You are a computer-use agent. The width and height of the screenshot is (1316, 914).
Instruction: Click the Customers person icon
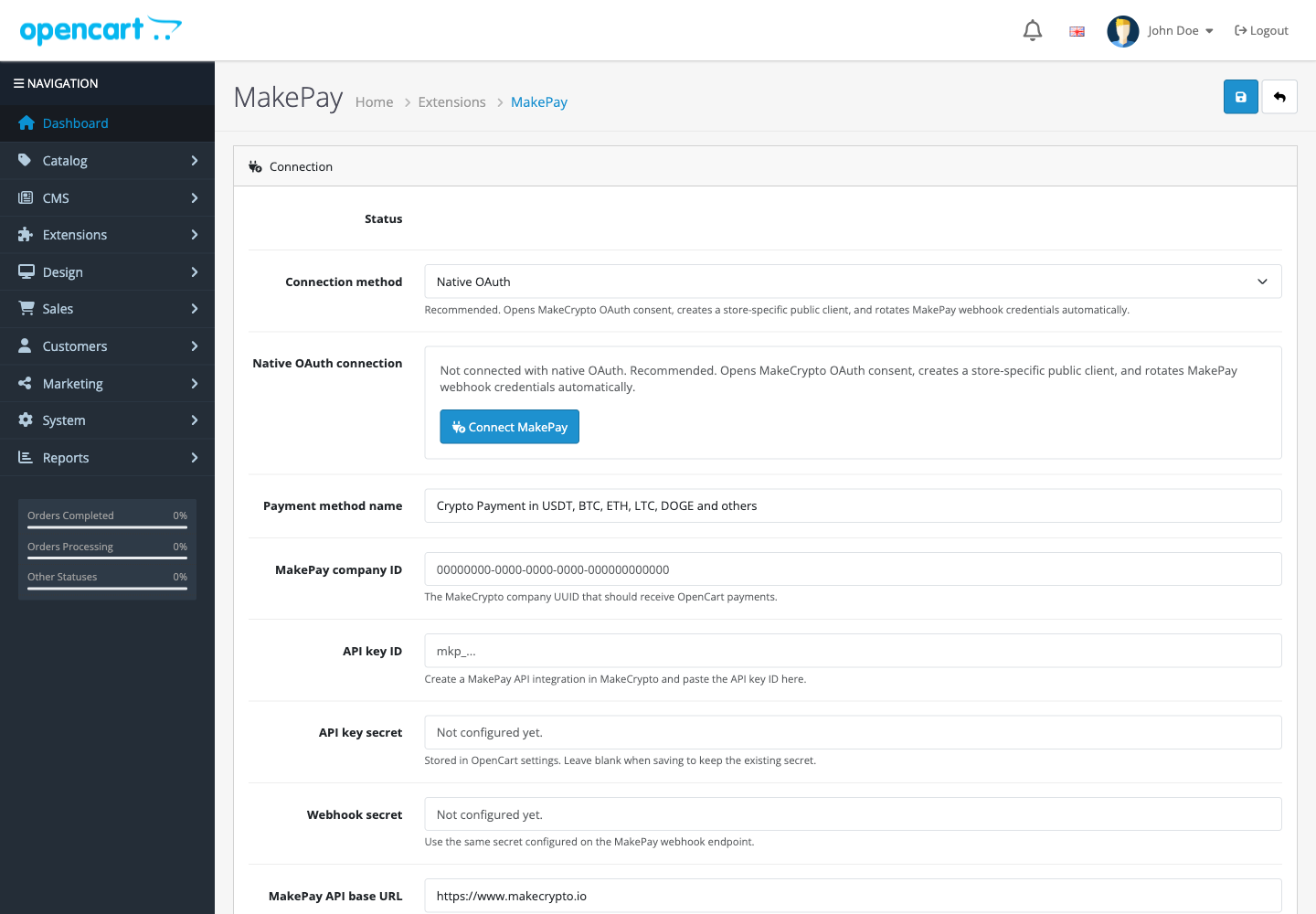(x=26, y=345)
